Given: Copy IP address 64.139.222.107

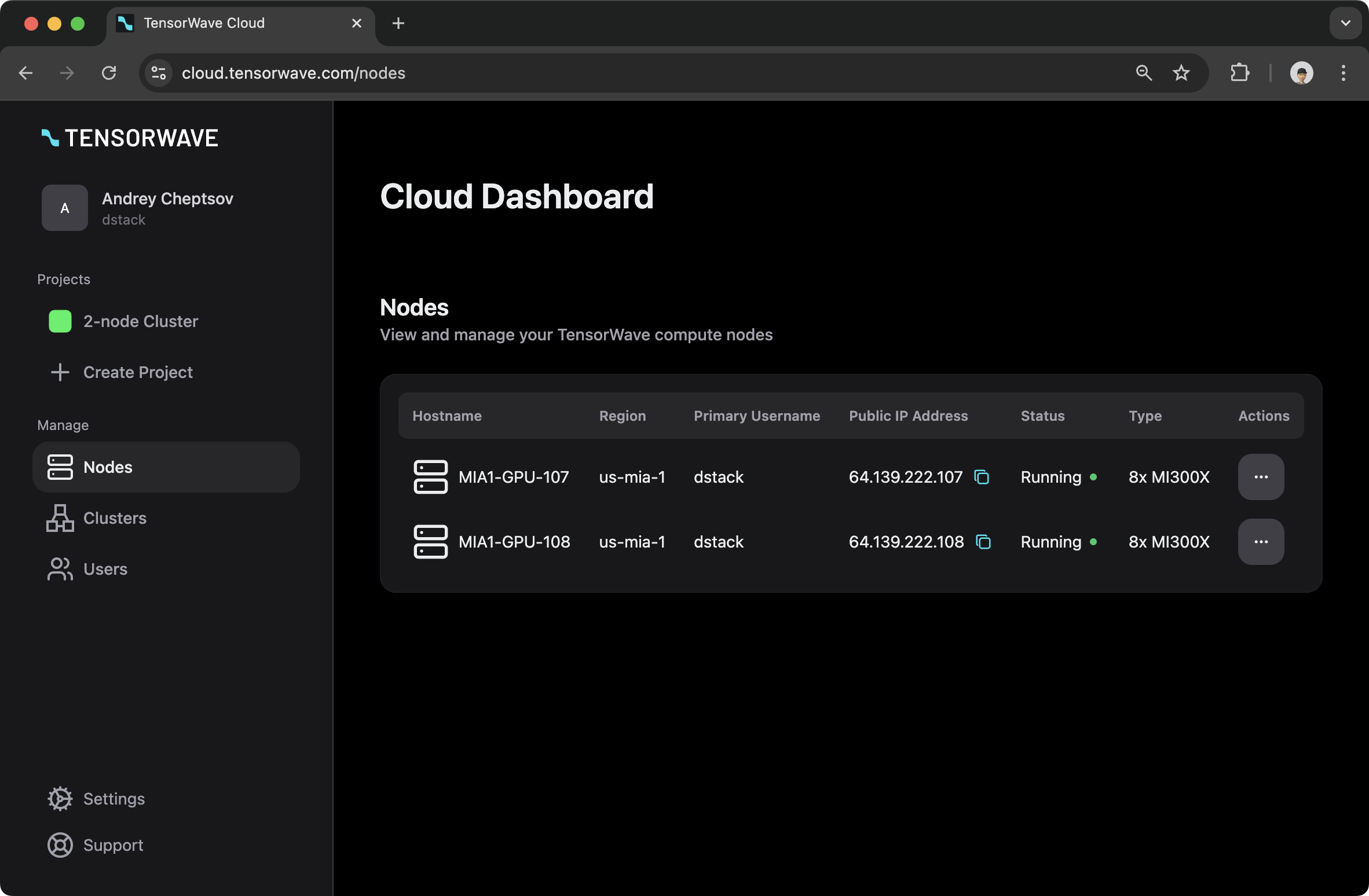Looking at the screenshot, I should point(982,477).
